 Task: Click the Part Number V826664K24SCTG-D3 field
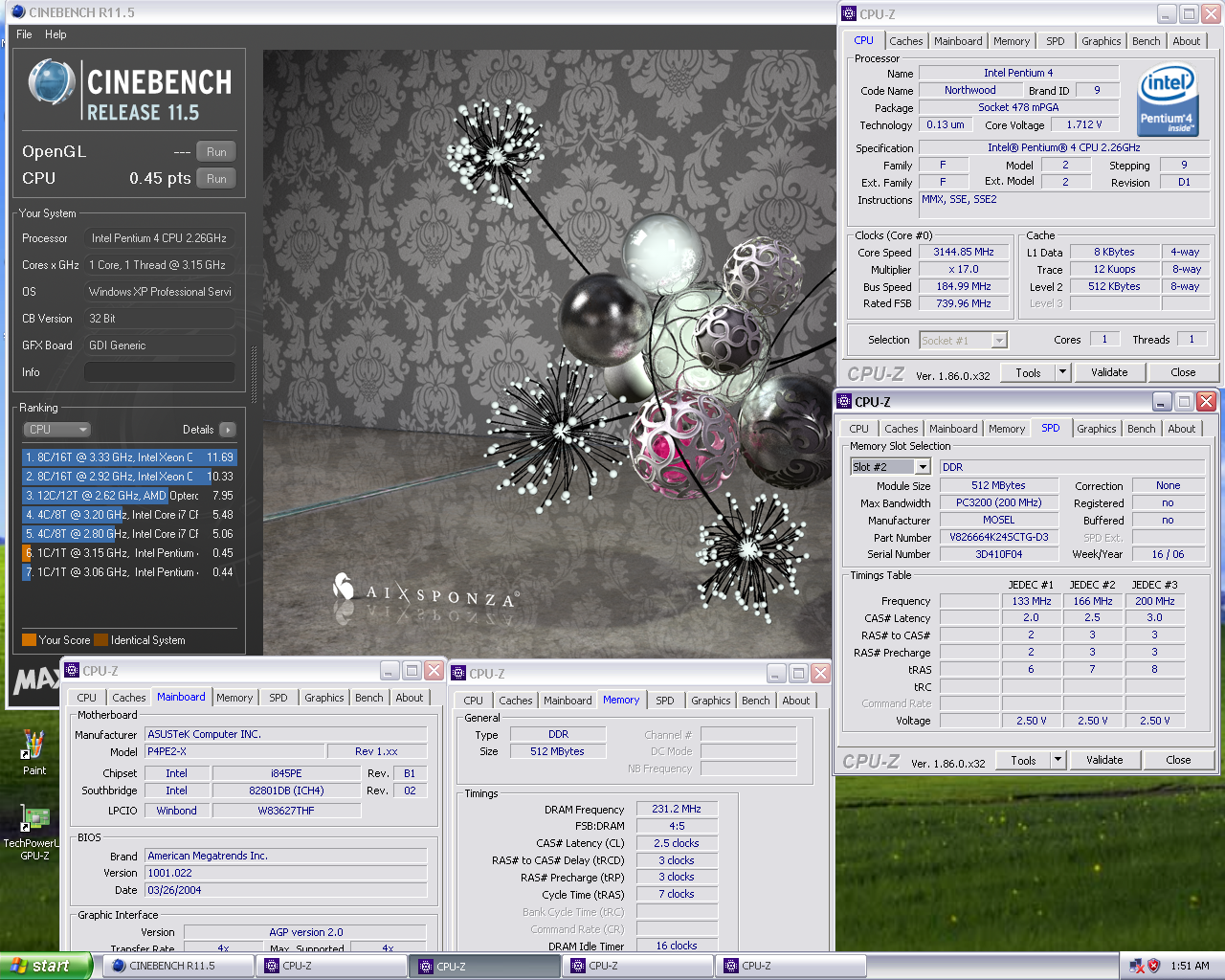click(998, 538)
